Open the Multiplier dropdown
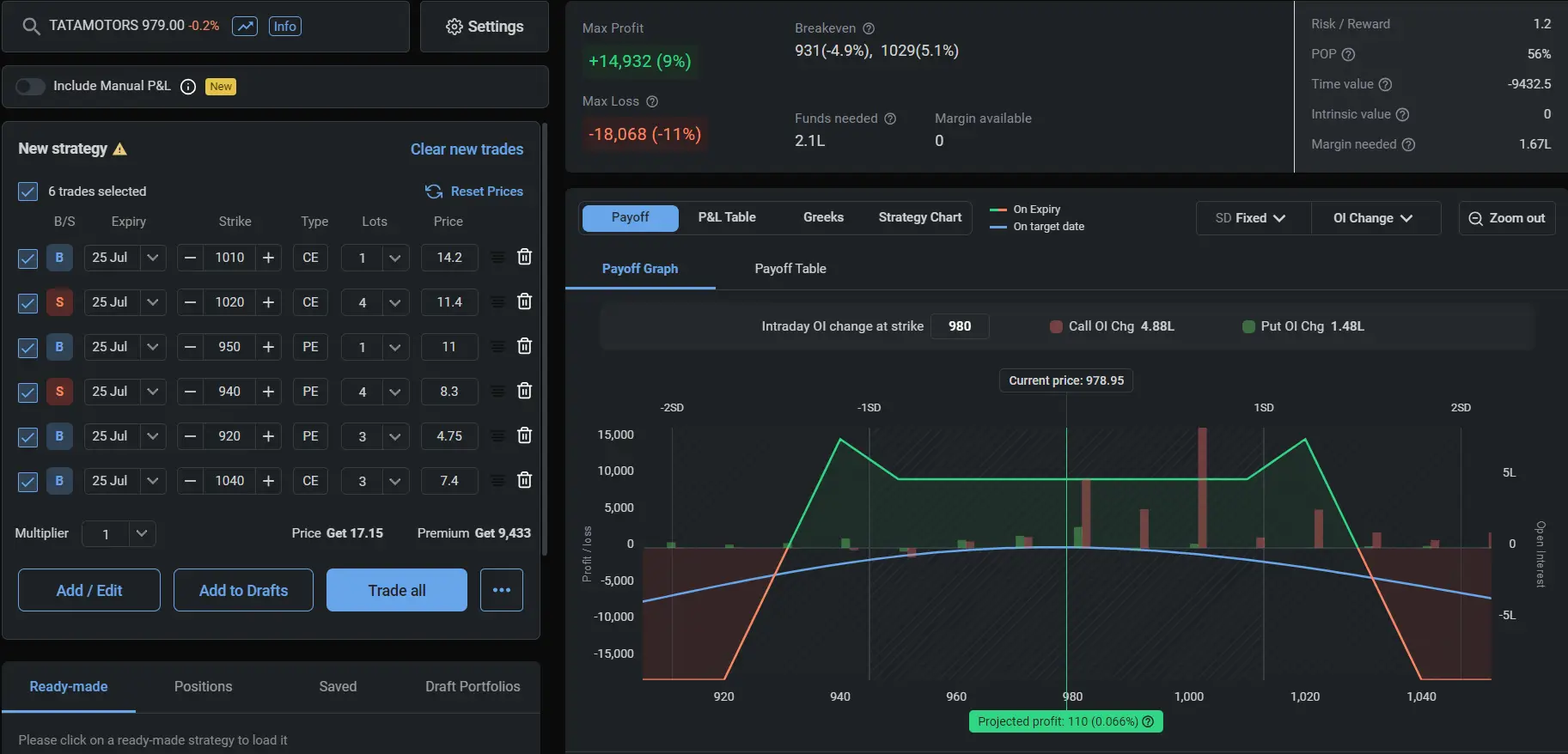This screenshot has width=1568, height=754. [141, 533]
